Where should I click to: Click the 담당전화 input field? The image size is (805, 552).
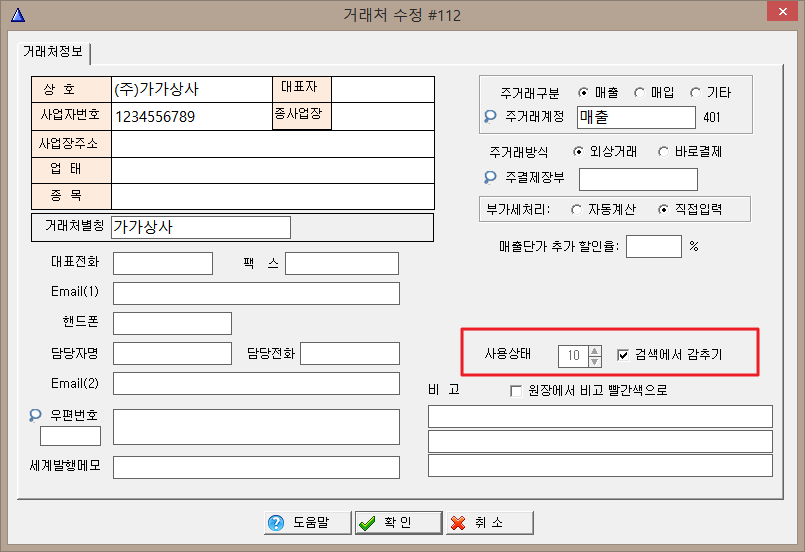coord(350,354)
